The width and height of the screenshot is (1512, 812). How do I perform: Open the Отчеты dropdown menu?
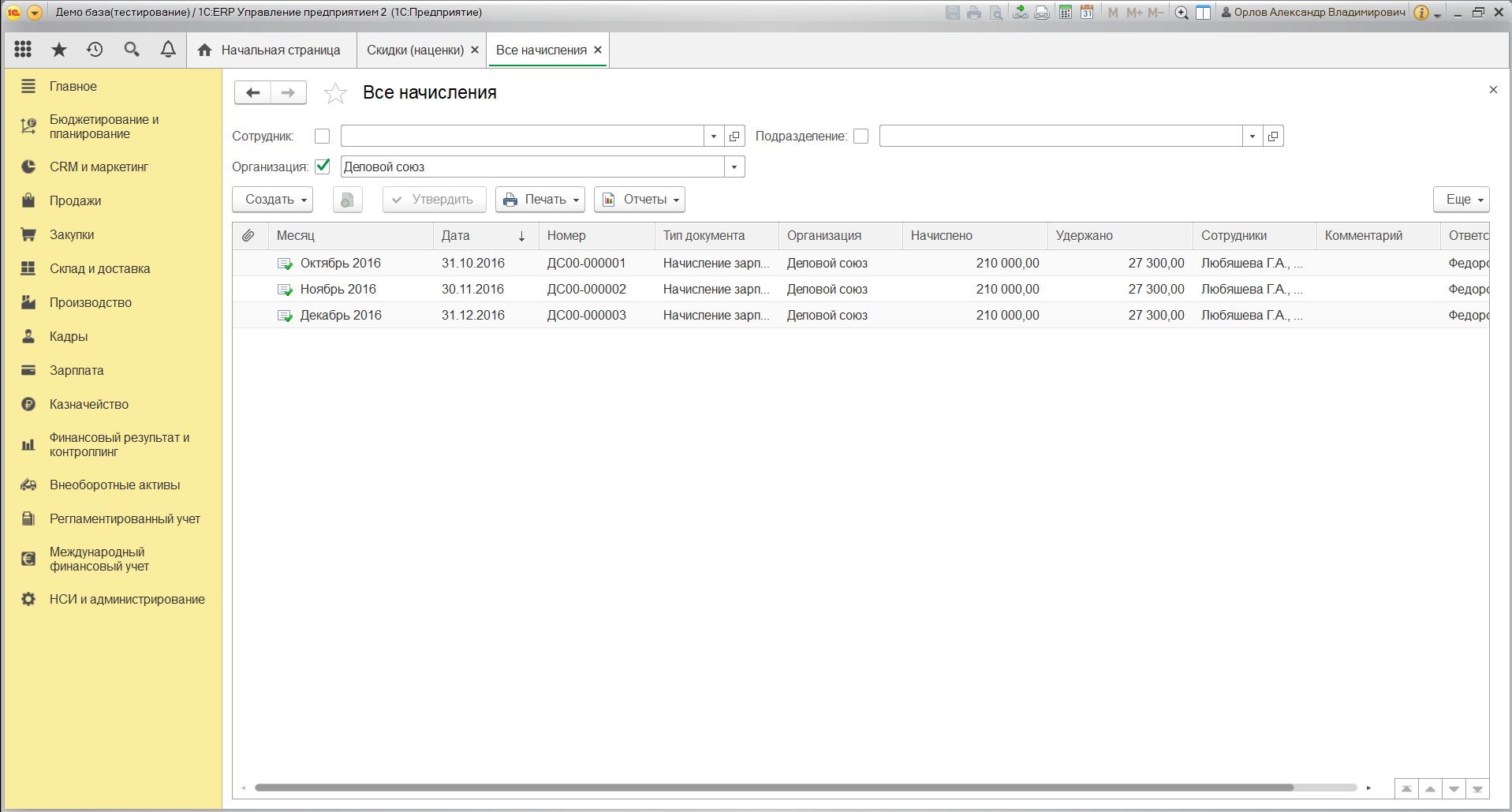click(x=640, y=200)
